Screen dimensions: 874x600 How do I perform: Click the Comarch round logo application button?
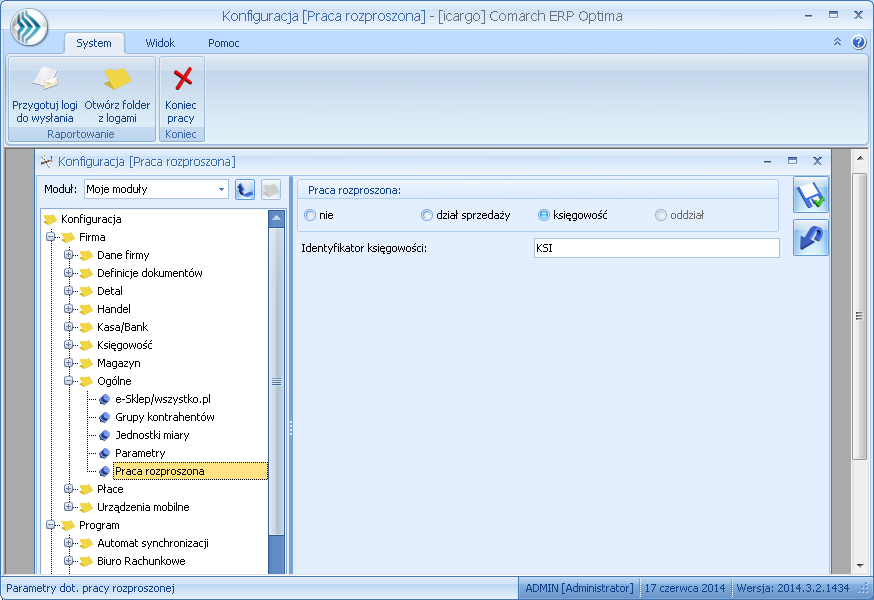click(29, 27)
